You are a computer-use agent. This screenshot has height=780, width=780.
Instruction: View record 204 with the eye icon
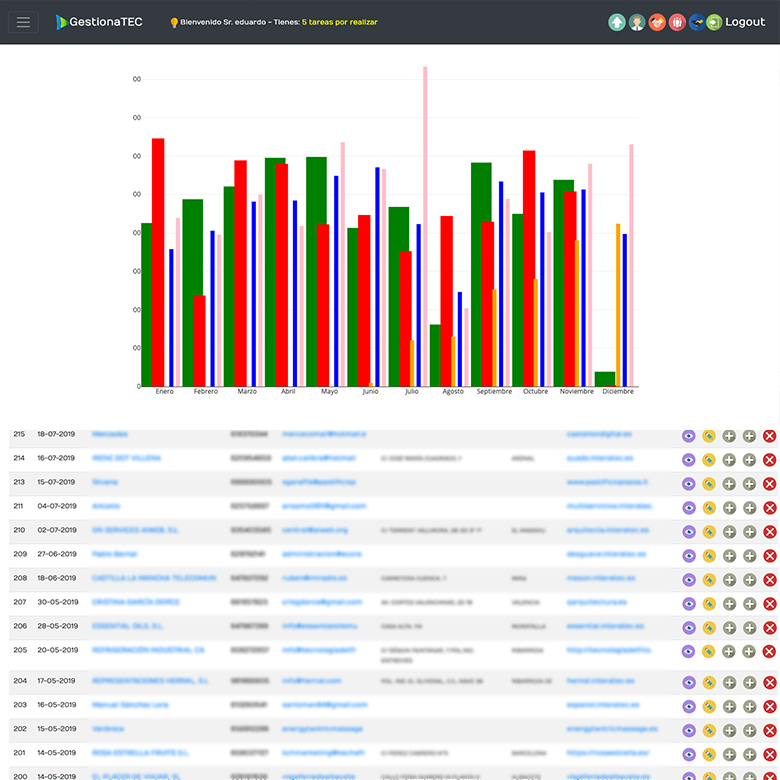pyautogui.click(x=688, y=682)
